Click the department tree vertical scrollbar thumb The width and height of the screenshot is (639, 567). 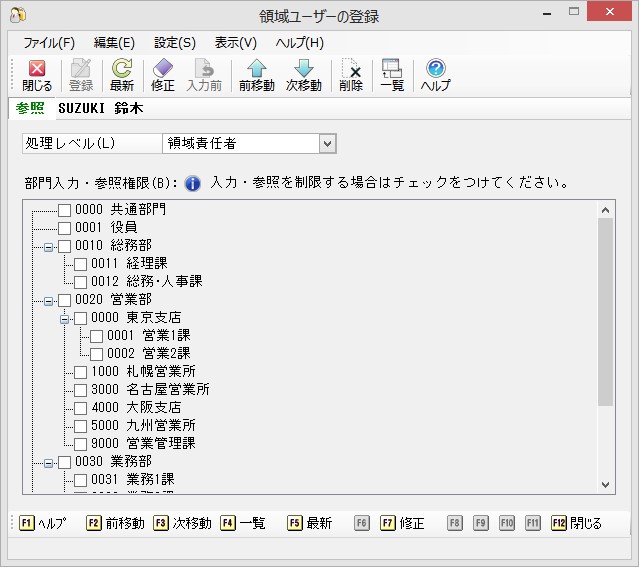click(x=605, y=310)
